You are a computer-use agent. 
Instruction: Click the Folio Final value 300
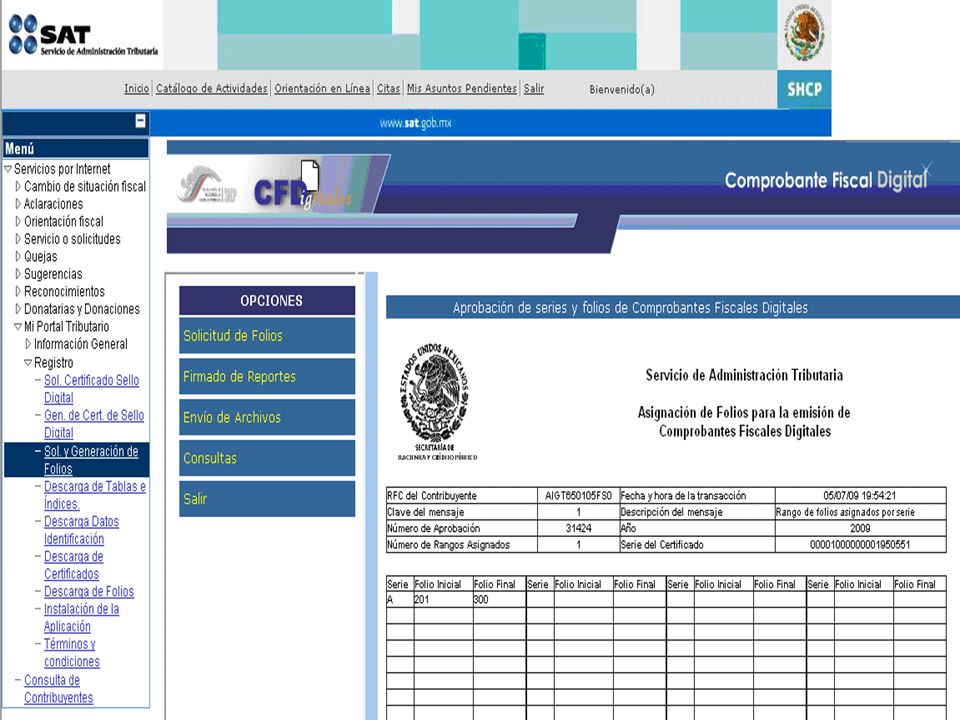pyautogui.click(x=481, y=599)
